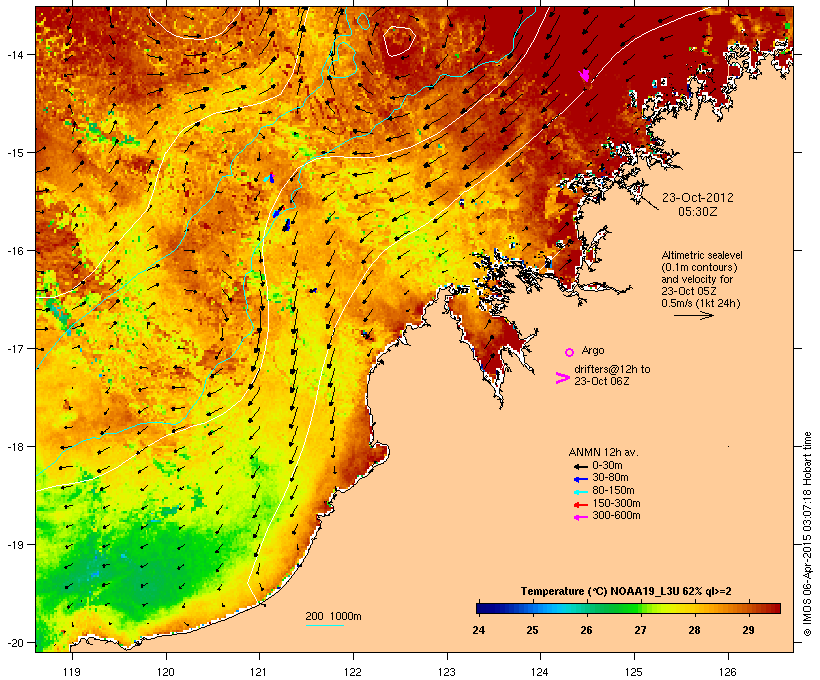Click the Altimetric sealevel label

702,255
